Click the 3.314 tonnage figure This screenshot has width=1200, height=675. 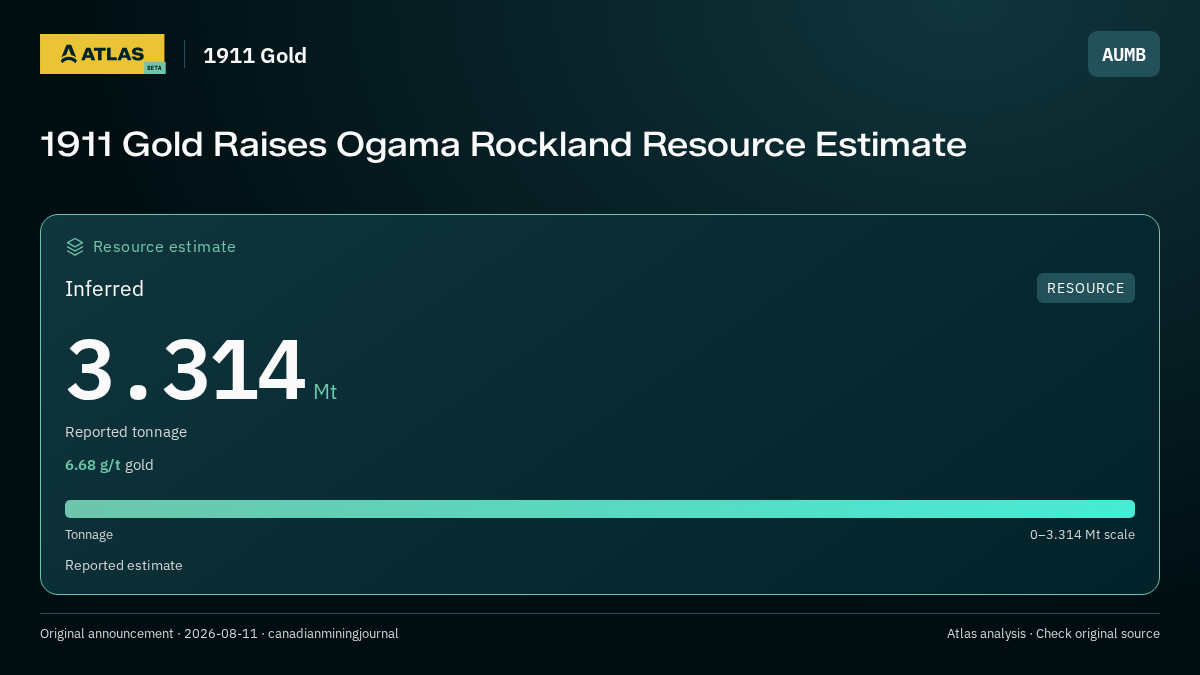[185, 370]
